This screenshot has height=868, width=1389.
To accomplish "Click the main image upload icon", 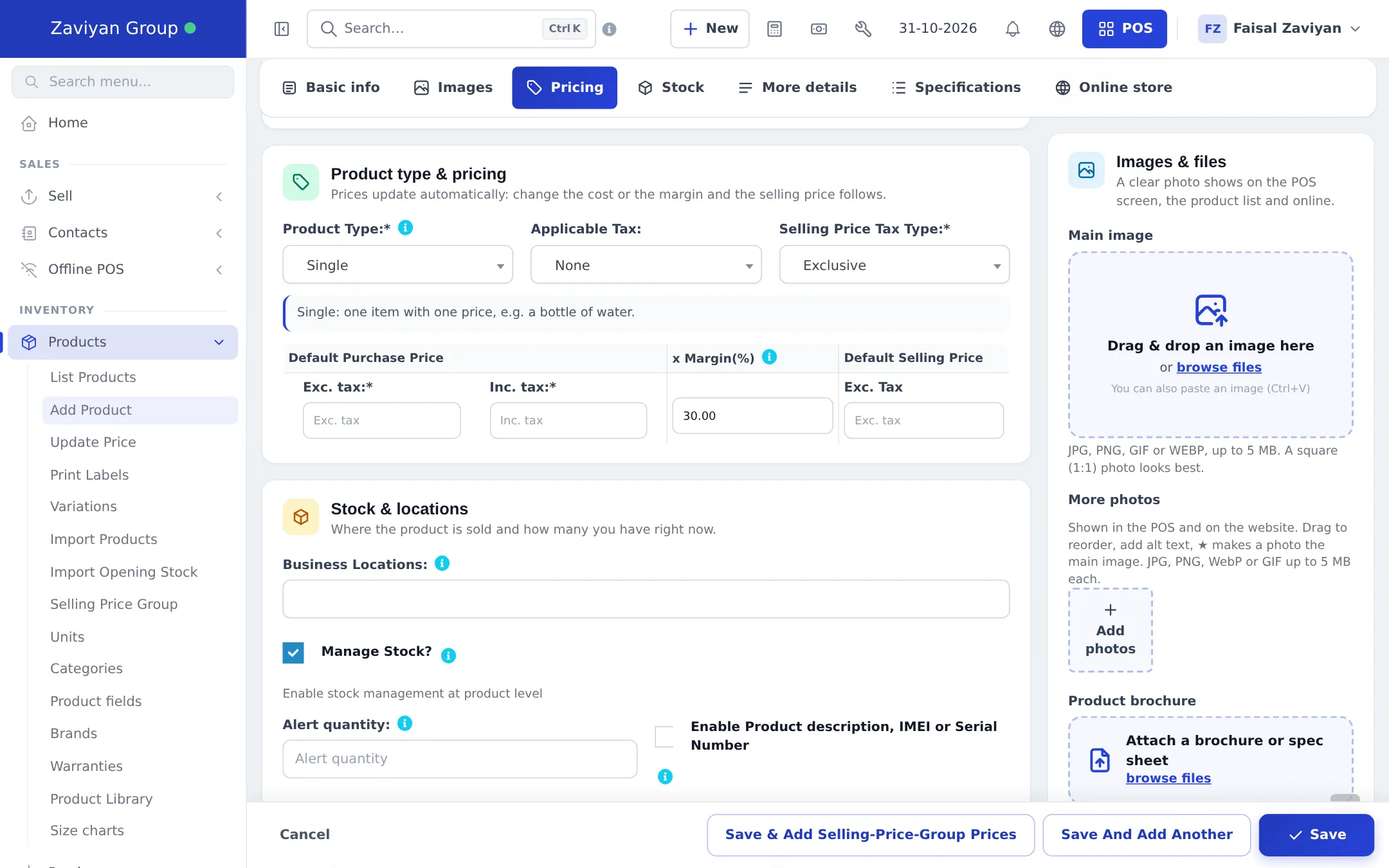I will tap(1211, 311).
